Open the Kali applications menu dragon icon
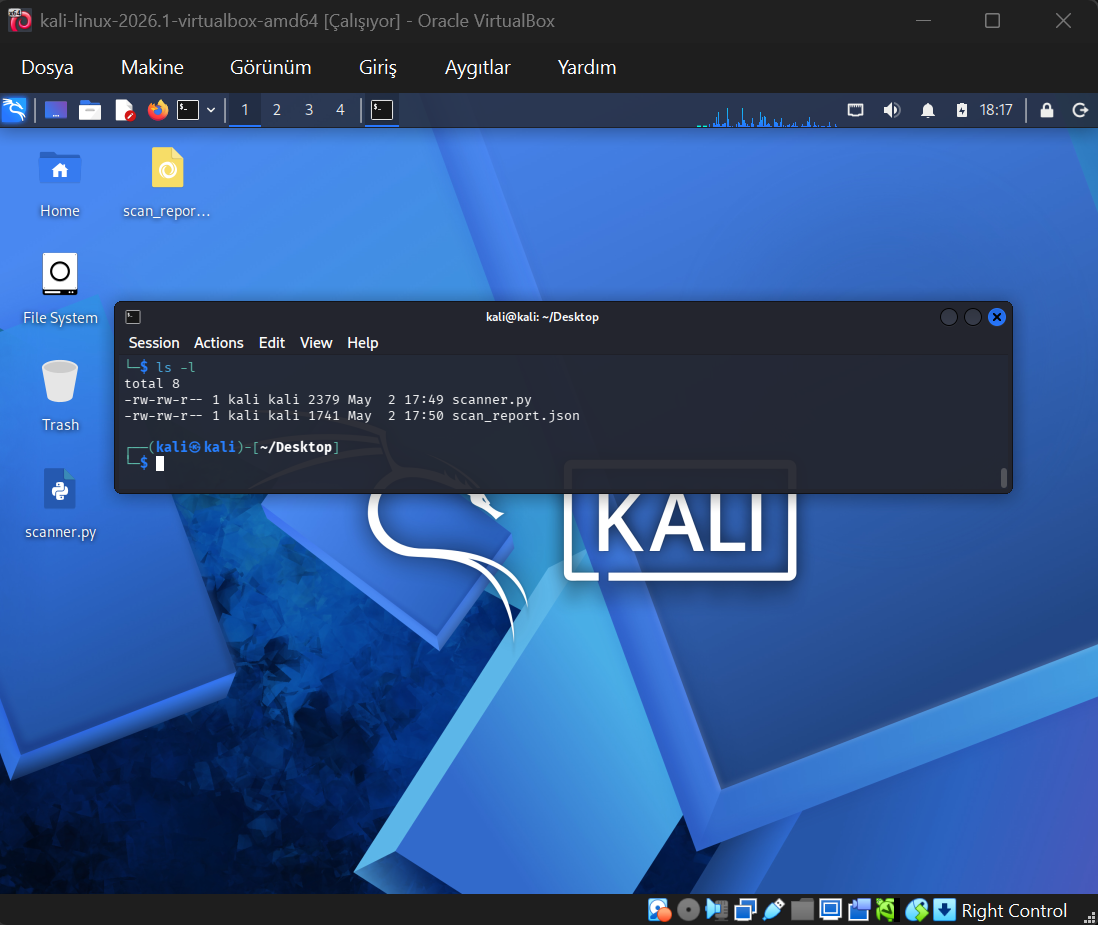Image resolution: width=1098 pixels, height=925 pixels. (15, 110)
